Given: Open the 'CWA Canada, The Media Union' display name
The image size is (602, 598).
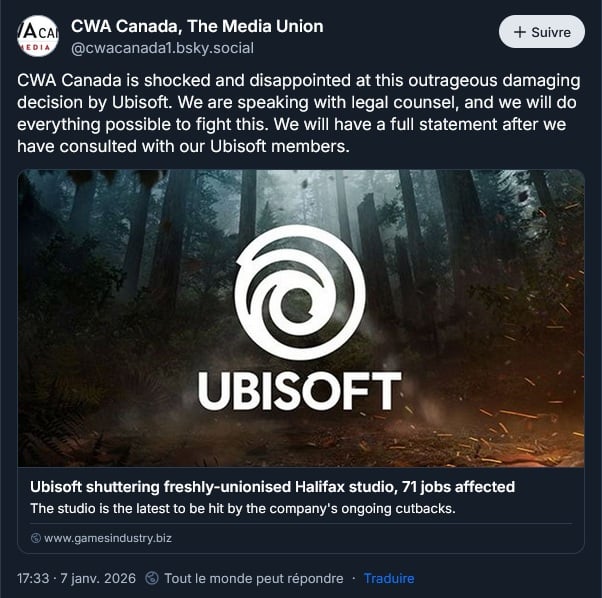Looking at the screenshot, I should (x=197, y=26).
